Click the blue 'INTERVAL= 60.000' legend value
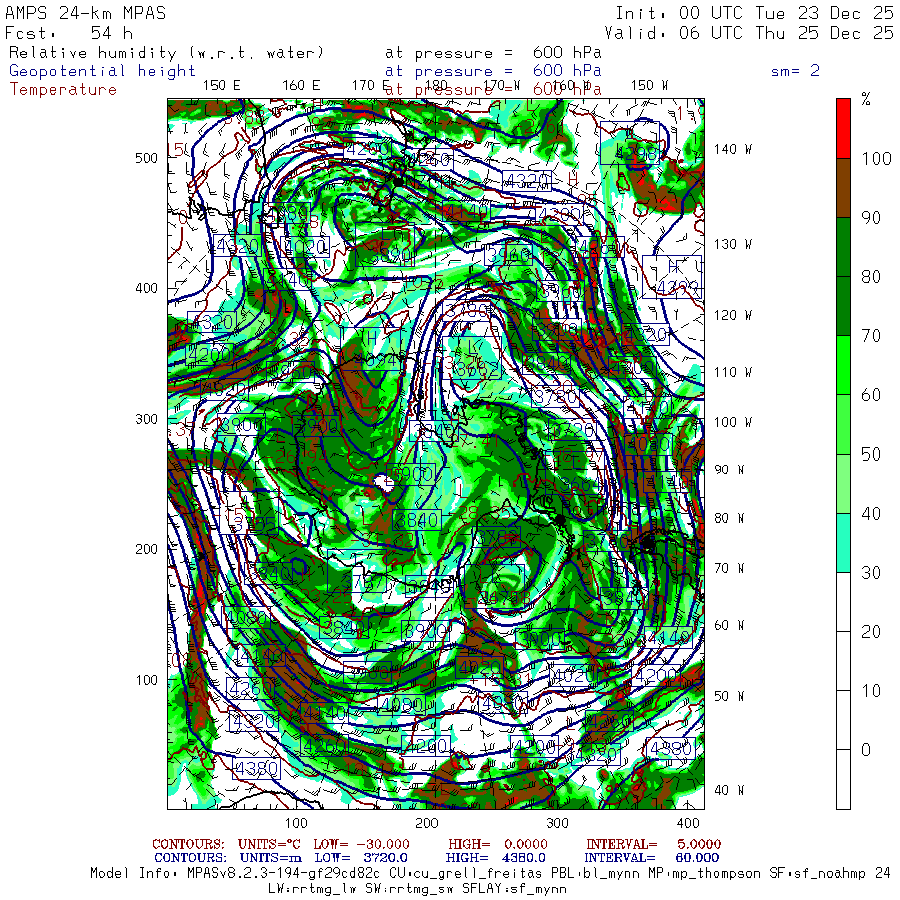The height and width of the screenshot is (900, 900). click(653, 858)
